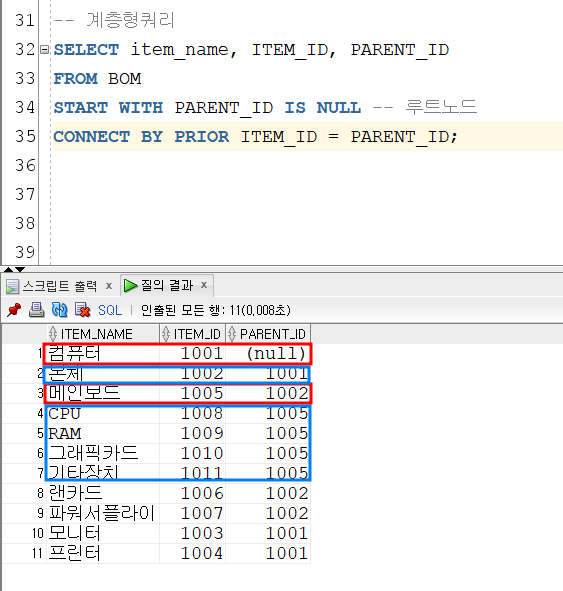Click line number 32 in gutter
Image resolution: width=563 pixels, height=591 pixels.
pyautogui.click(x=25, y=49)
